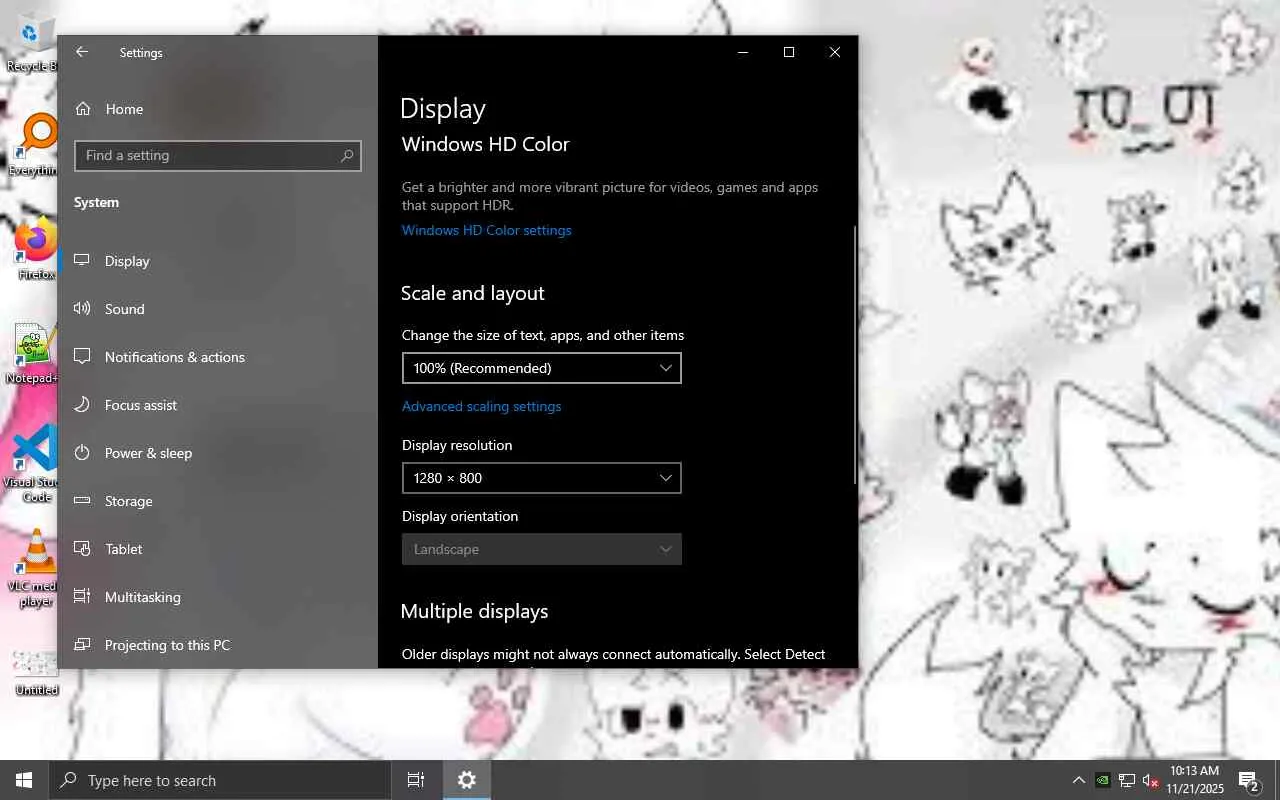This screenshot has width=1280, height=800.
Task: Open Task View from the taskbar
Action: click(x=416, y=780)
